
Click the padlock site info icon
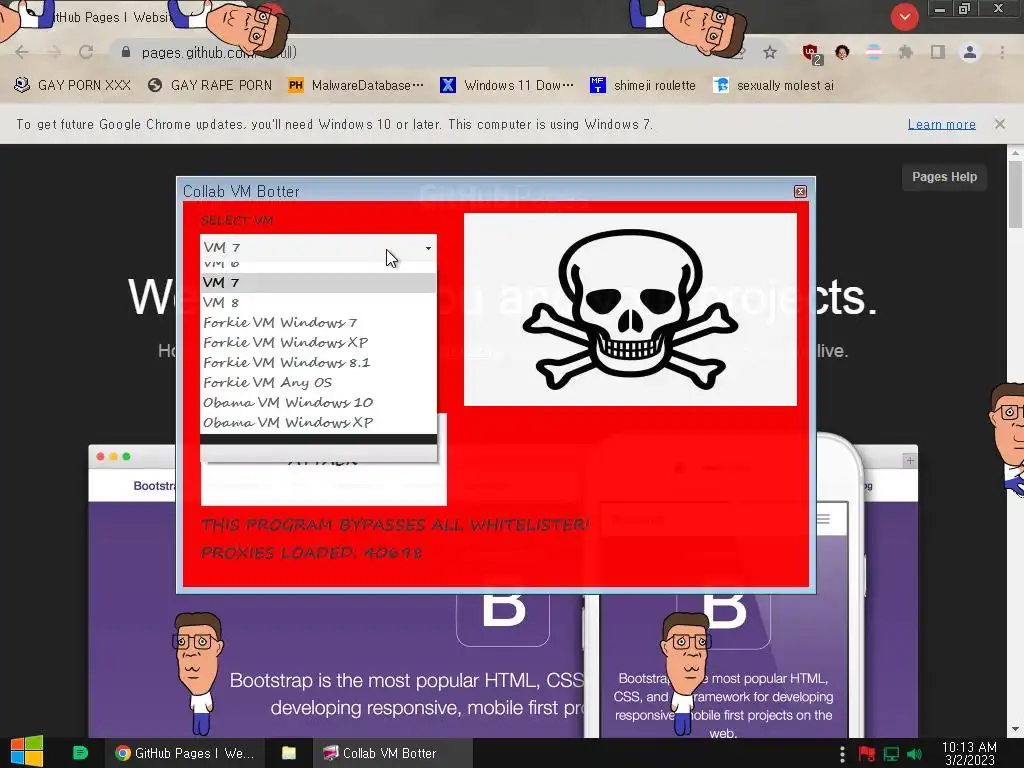tap(126, 52)
